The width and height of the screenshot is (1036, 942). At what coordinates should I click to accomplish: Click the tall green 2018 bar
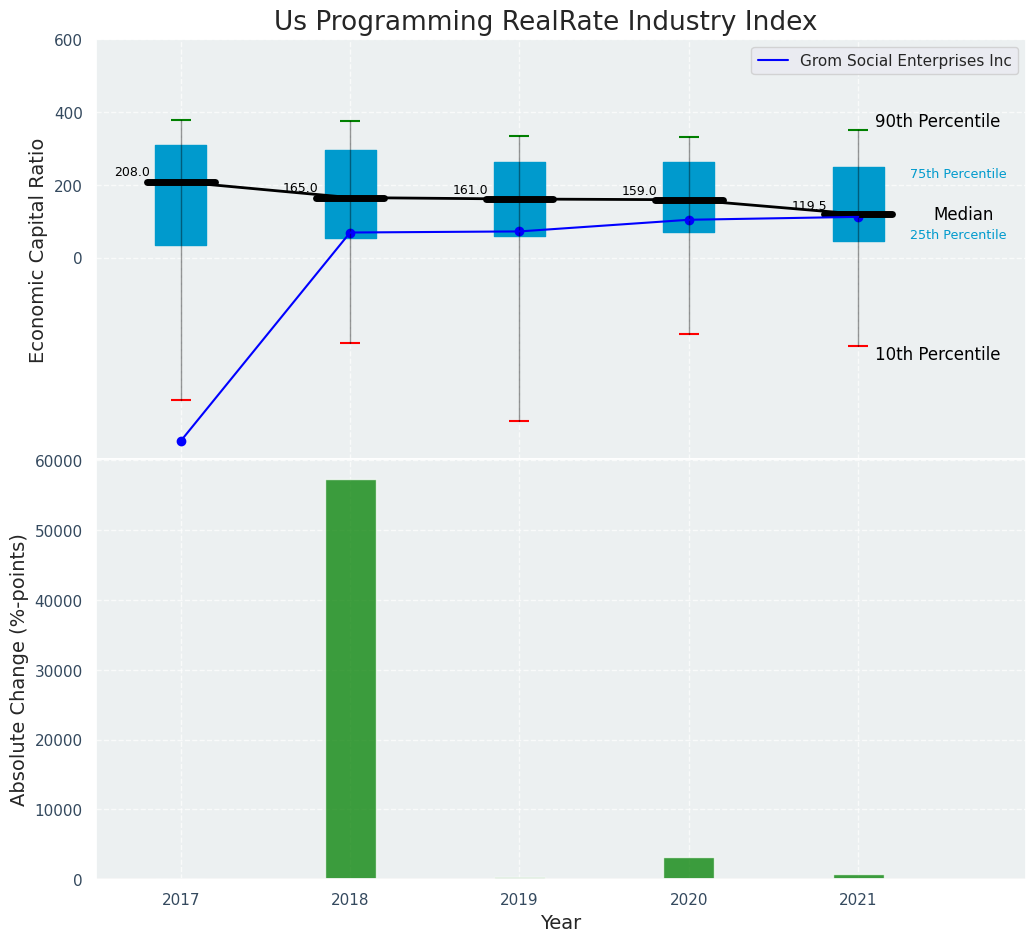pos(350,679)
